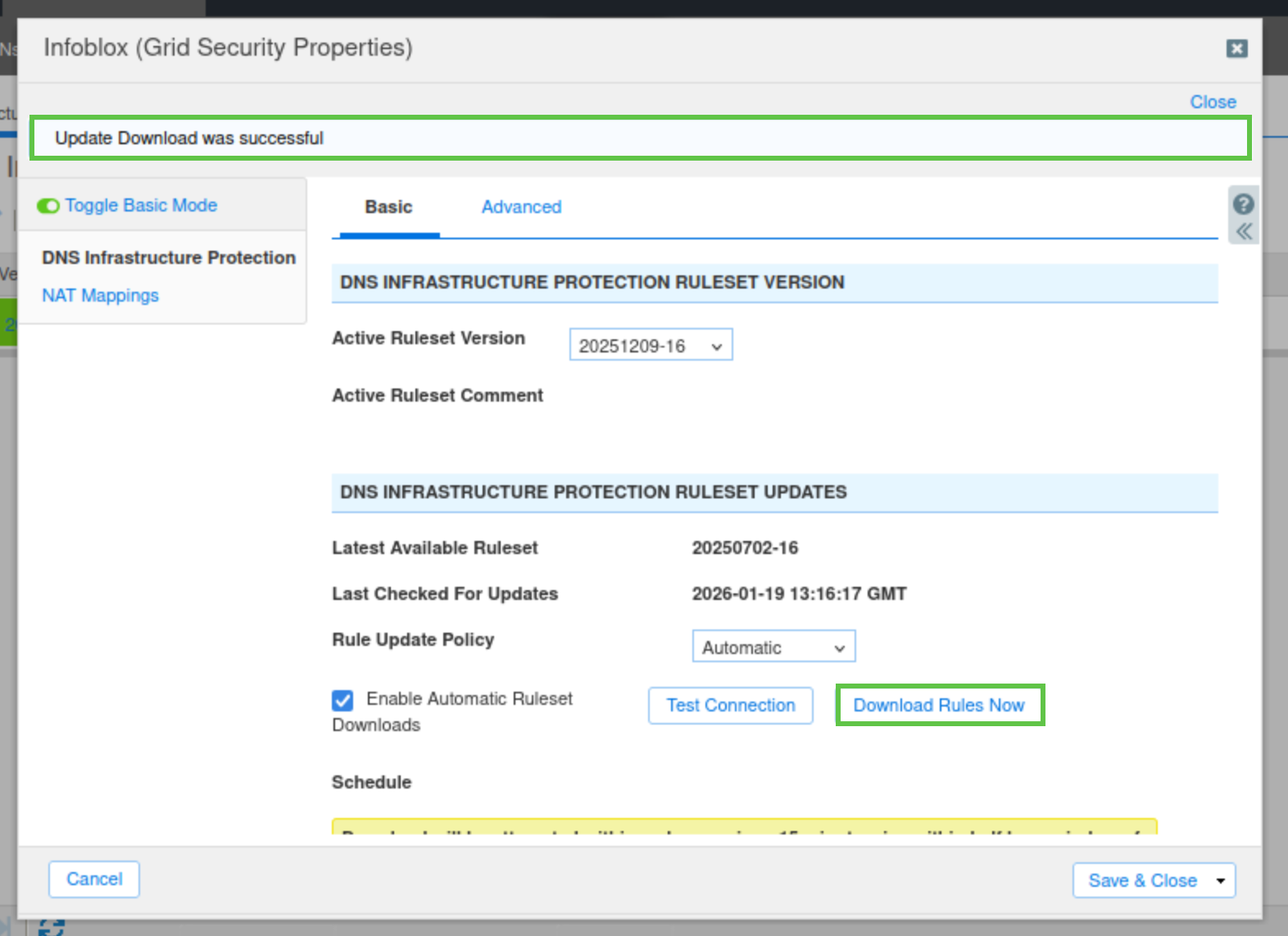Click the Toggle Basic Mode label text
The image size is (1288, 936).
(x=141, y=206)
